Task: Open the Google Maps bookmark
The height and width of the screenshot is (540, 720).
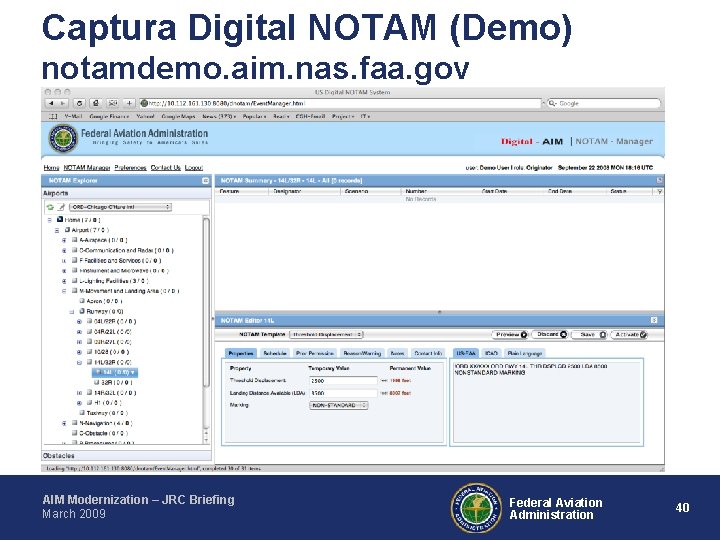Action: click(x=178, y=117)
